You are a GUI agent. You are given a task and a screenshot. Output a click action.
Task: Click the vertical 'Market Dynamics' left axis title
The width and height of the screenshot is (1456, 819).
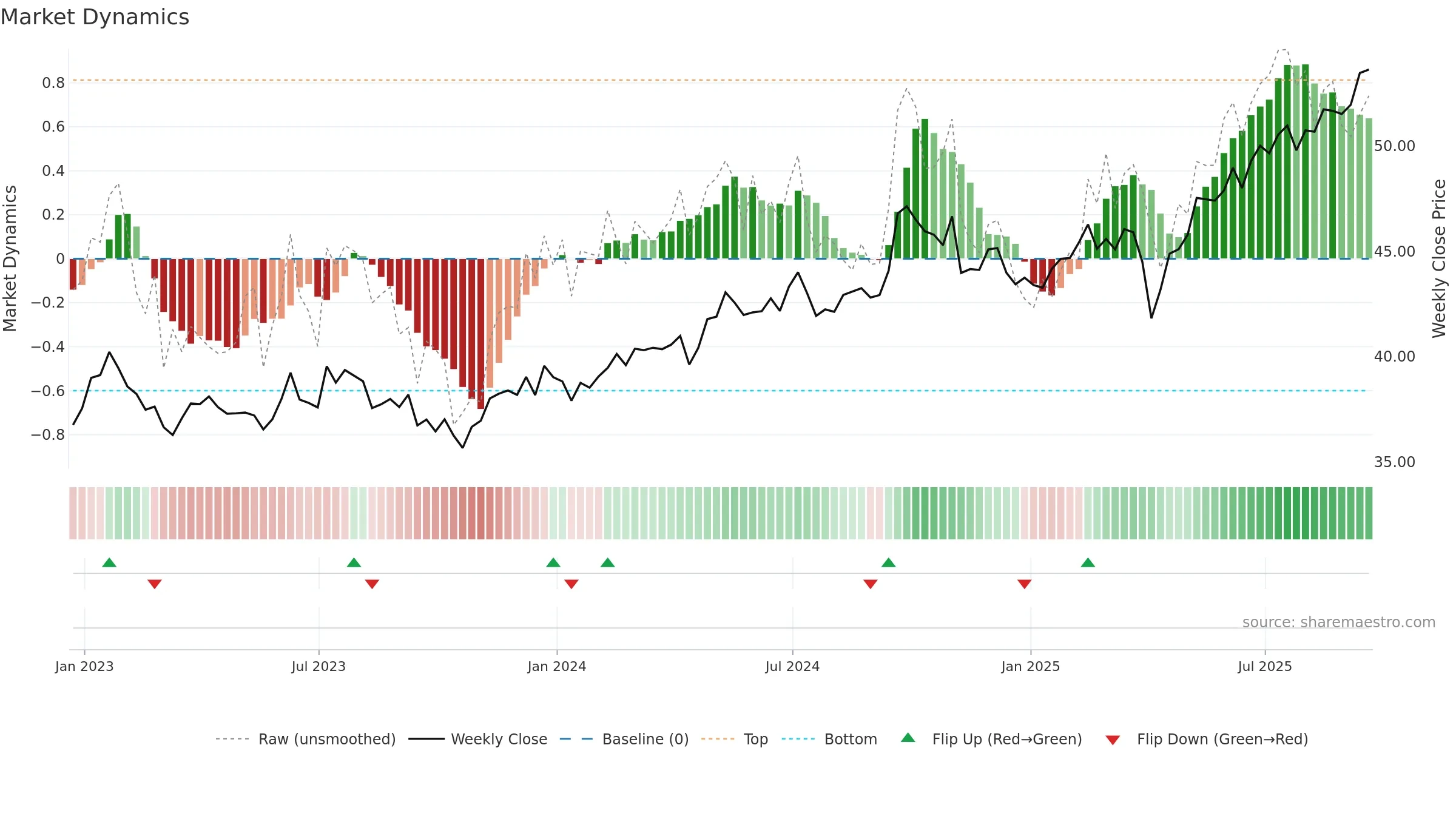pyautogui.click(x=10, y=258)
